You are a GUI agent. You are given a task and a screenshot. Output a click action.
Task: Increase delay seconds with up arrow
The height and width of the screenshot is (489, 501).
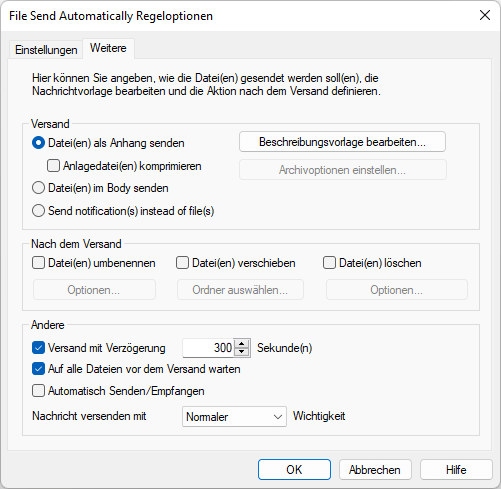click(242, 343)
